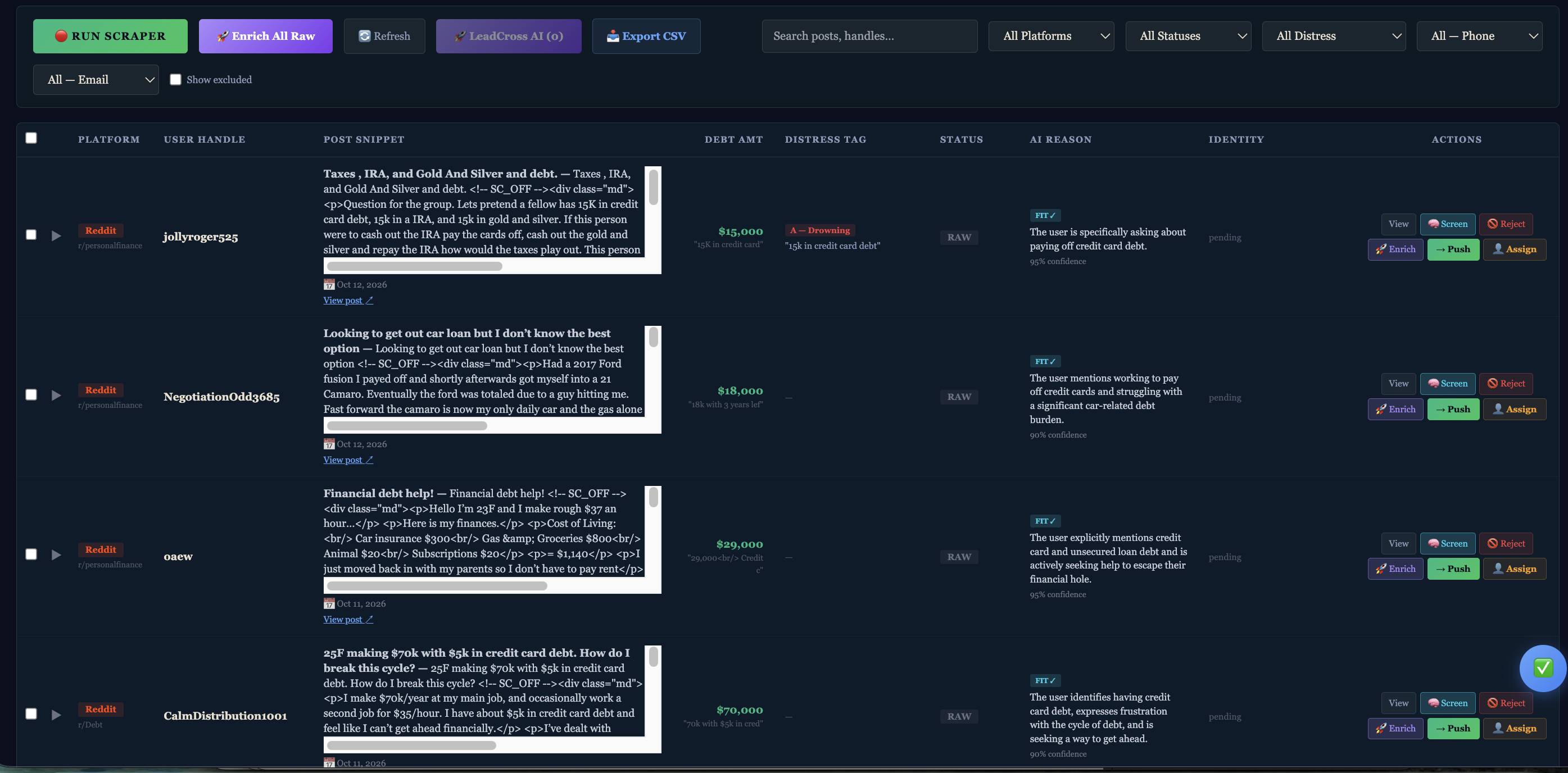
Task: Click the DEBT AMT column header
Action: point(733,139)
